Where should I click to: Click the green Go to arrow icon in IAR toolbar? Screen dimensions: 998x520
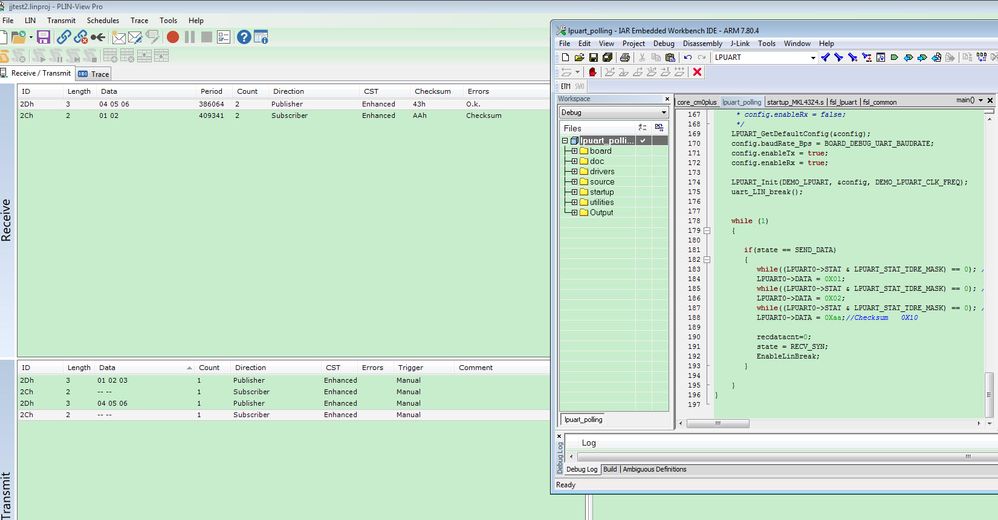[894, 57]
